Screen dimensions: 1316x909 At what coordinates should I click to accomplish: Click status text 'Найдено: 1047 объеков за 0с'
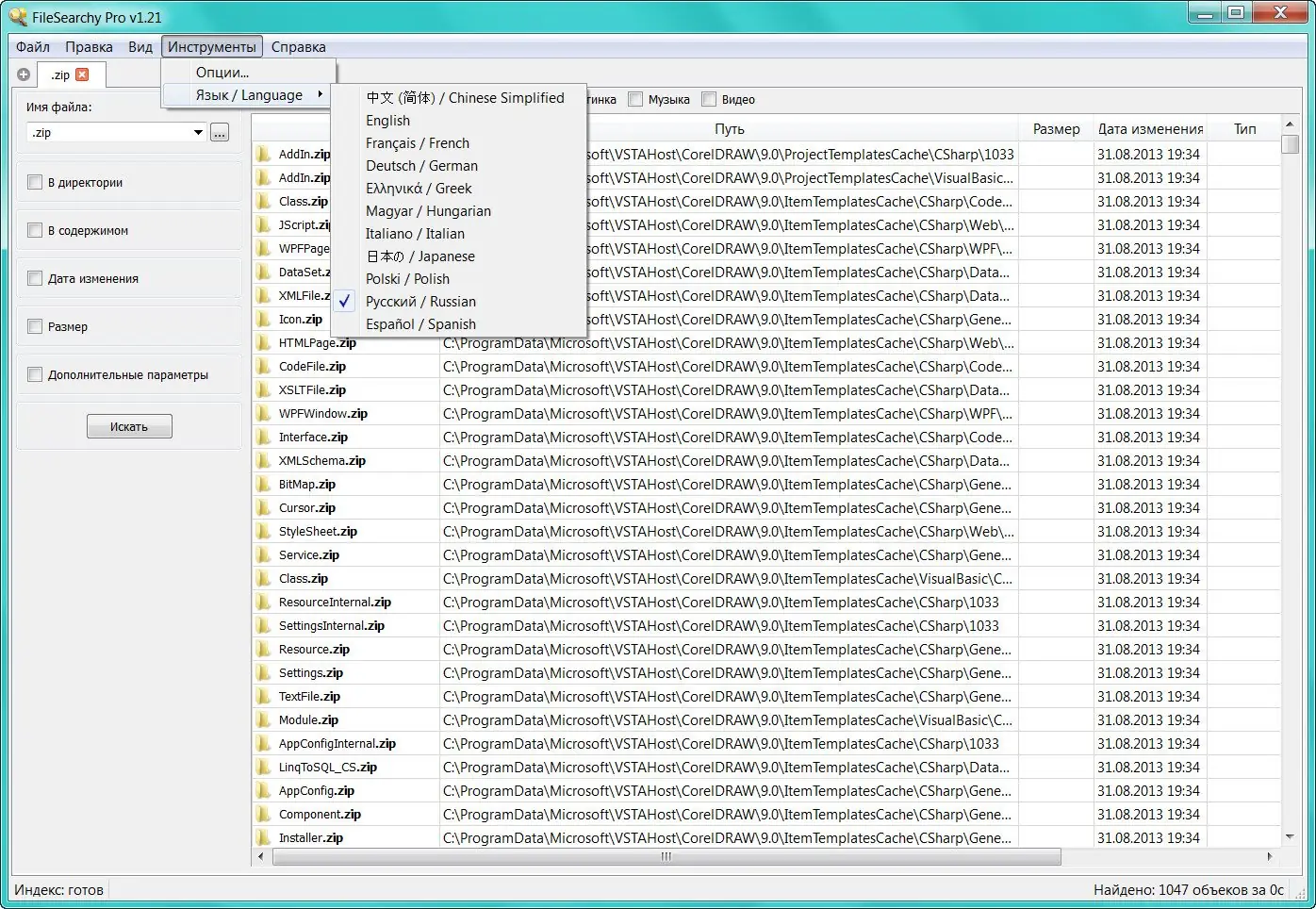pos(1189,890)
